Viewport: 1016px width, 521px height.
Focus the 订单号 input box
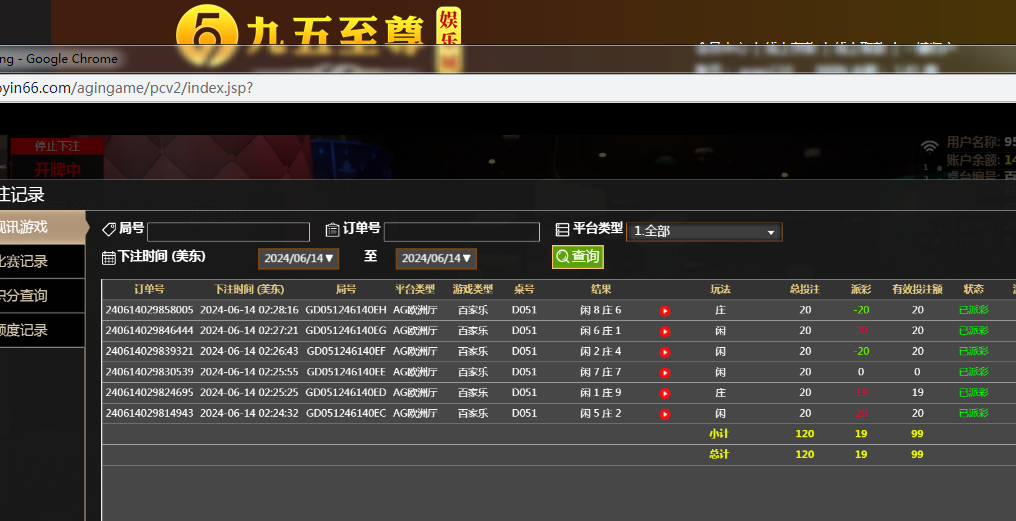[461, 232]
